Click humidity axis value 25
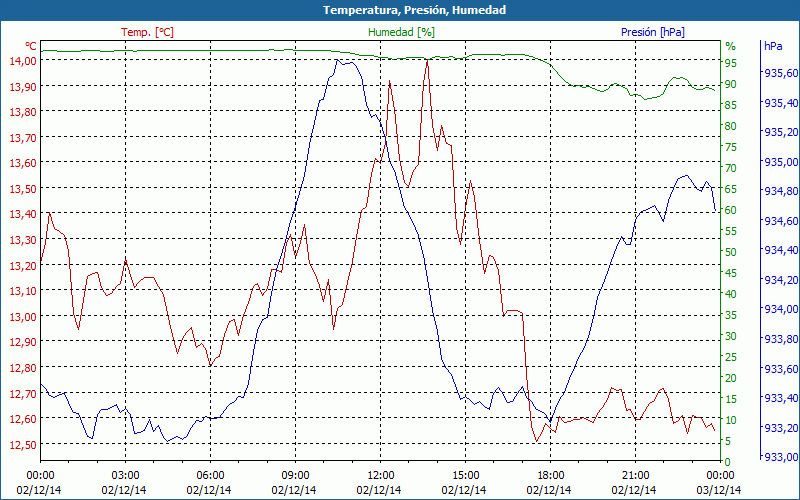This screenshot has height=500, width=800. pos(731,357)
